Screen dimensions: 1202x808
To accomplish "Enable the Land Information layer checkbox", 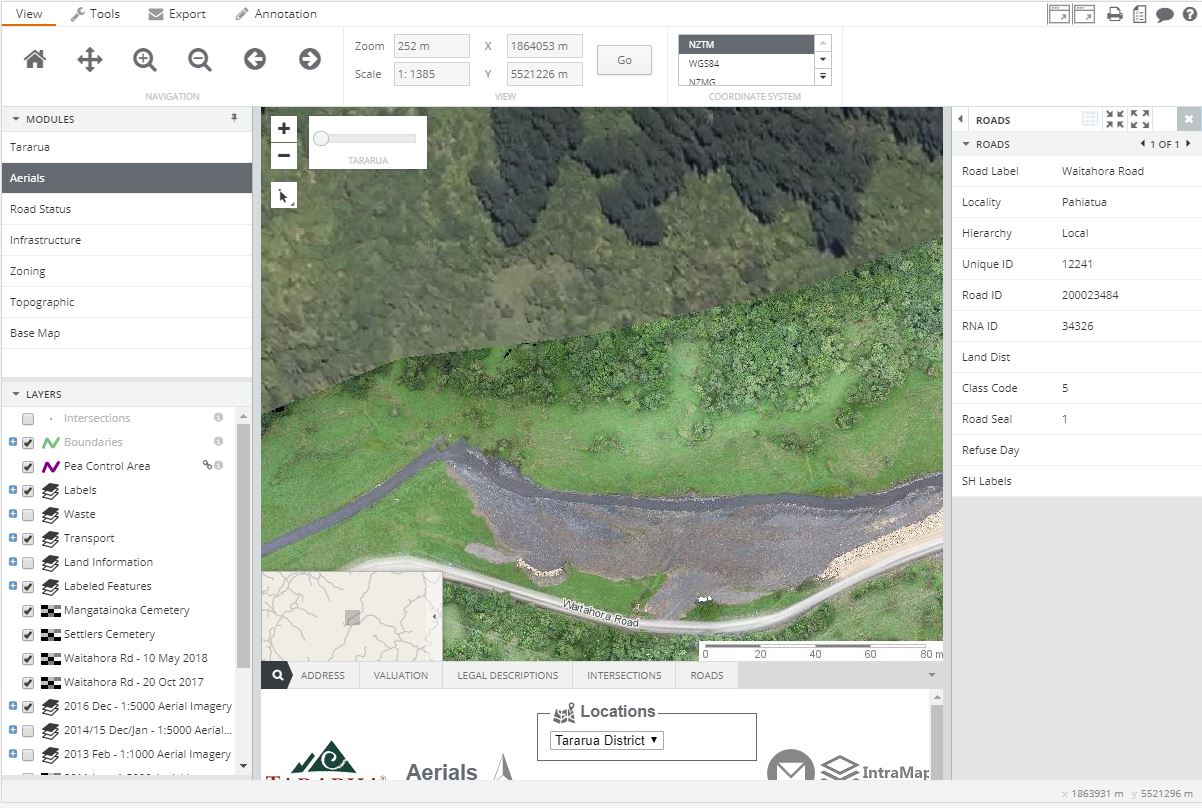I will tap(28, 563).
